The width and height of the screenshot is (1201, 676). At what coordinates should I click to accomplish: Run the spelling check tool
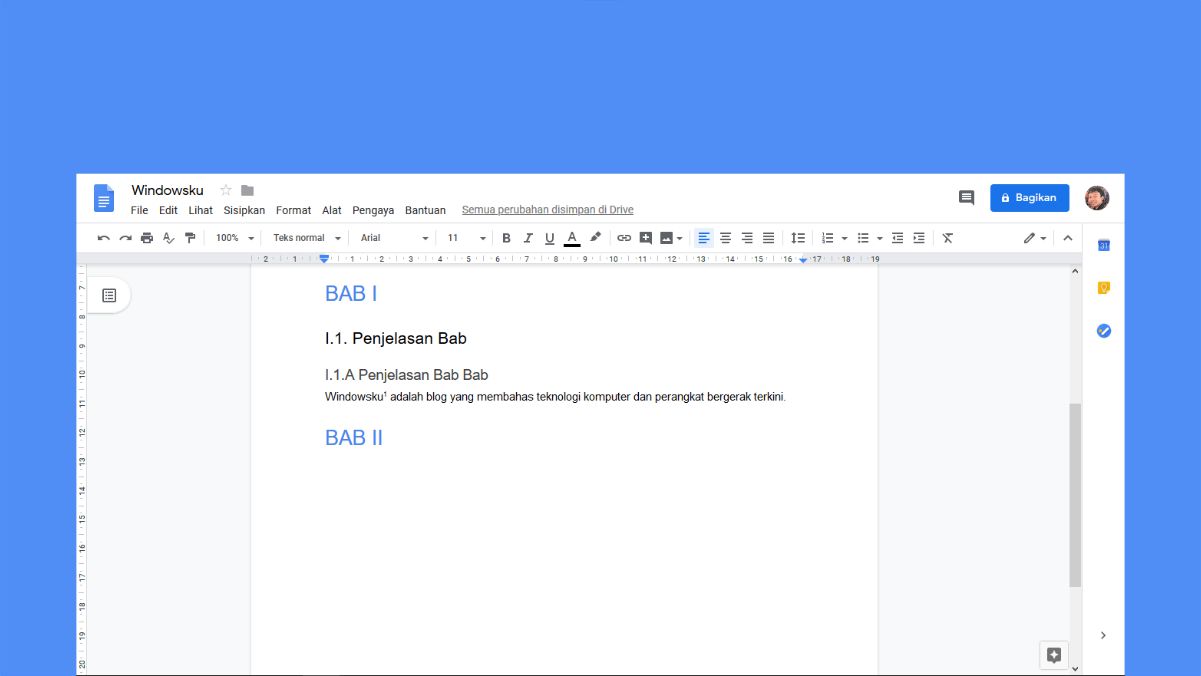point(168,237)
